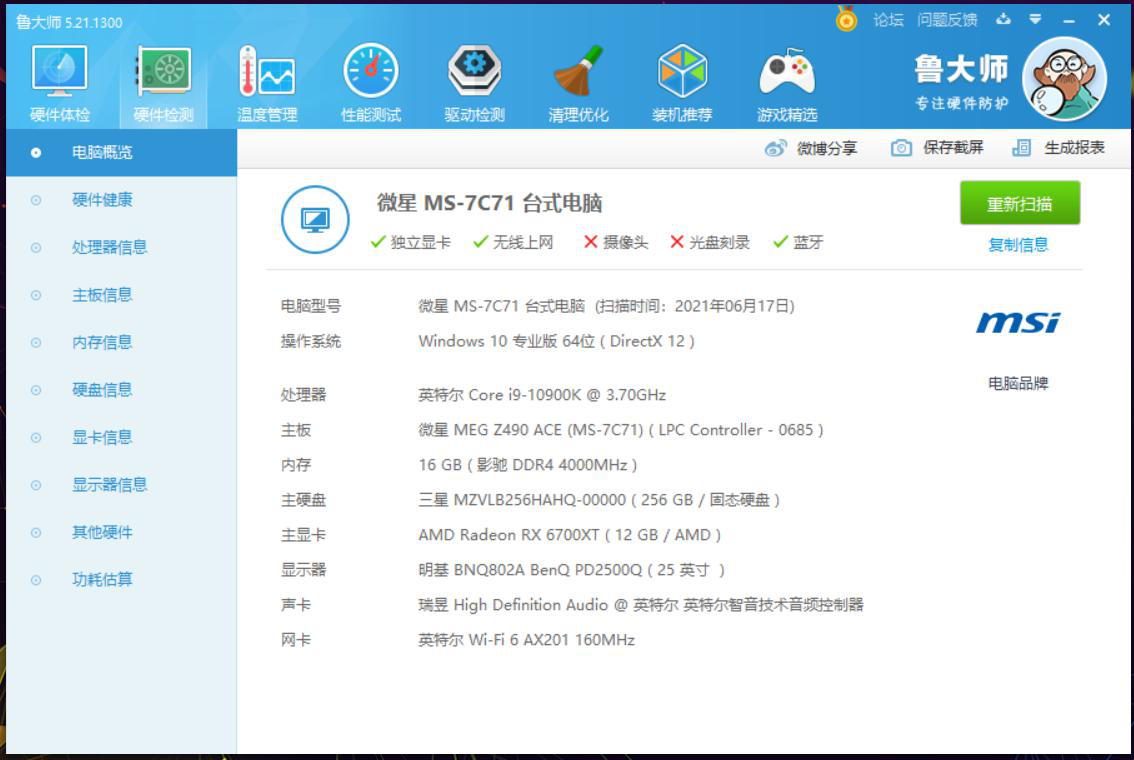Open 装机推荐 cube icon

[682, 82]
